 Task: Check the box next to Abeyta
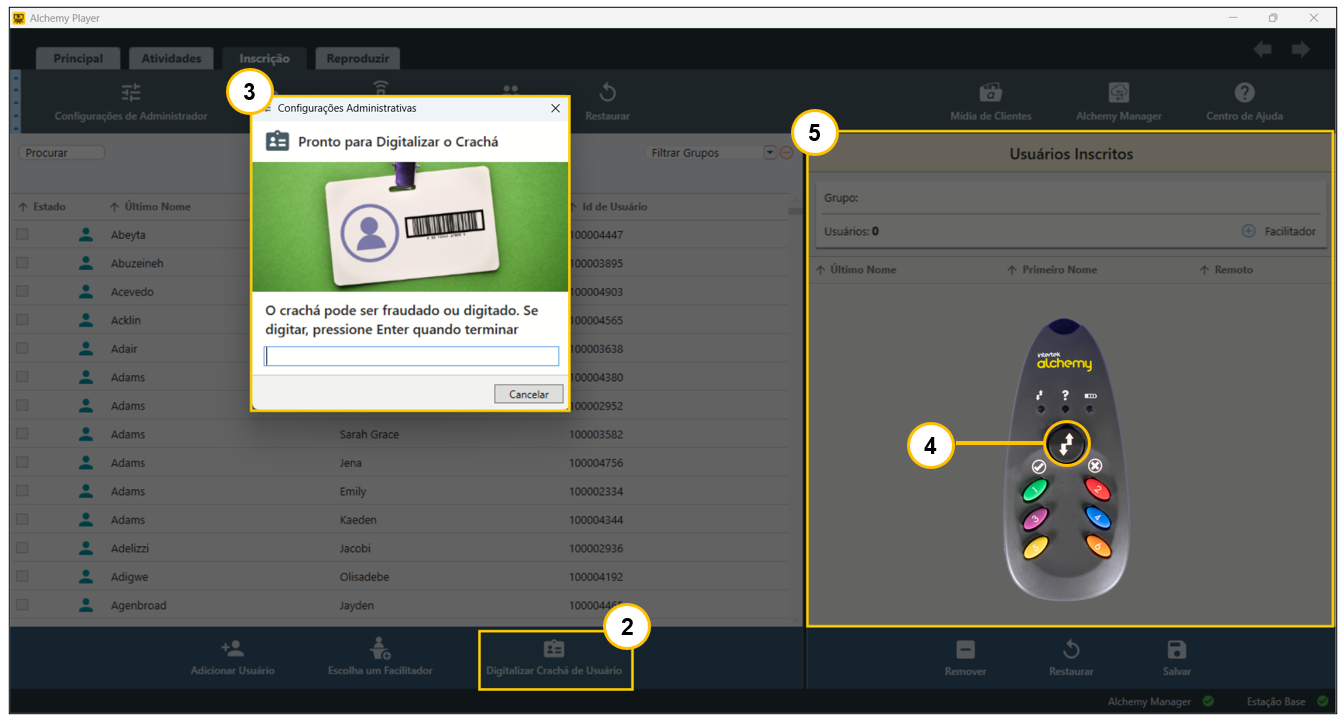(22, 235)
